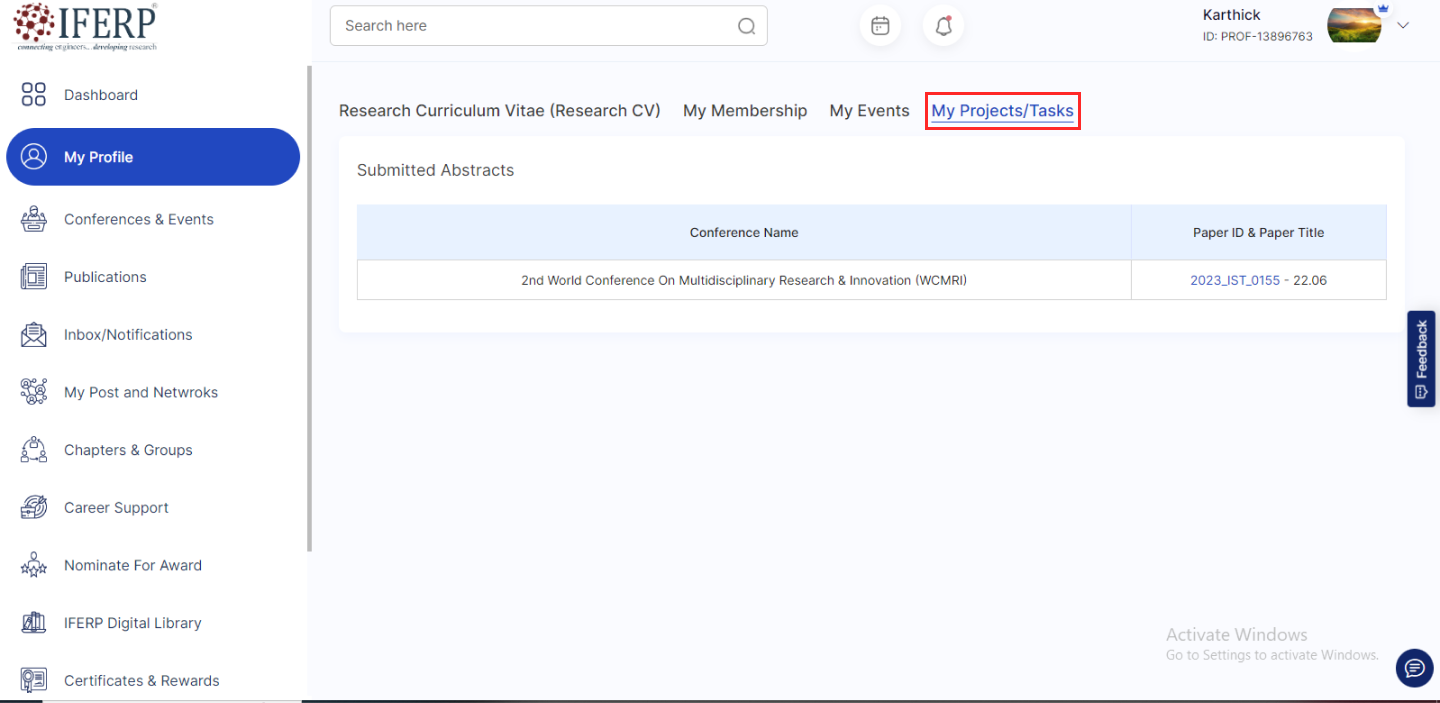
Task: Open Chapters & Groups menu item
Action: (128, 450)
